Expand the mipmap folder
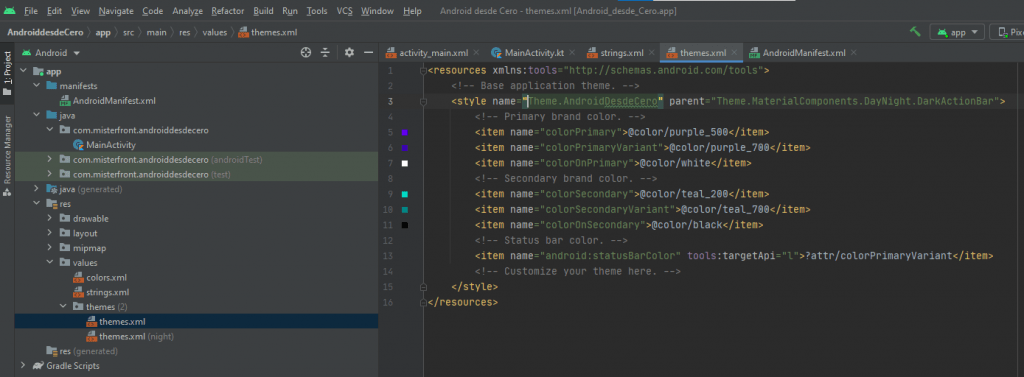The width and height of the screenshot is (1024, 377). pyautogui.click(x=50, y=248)
